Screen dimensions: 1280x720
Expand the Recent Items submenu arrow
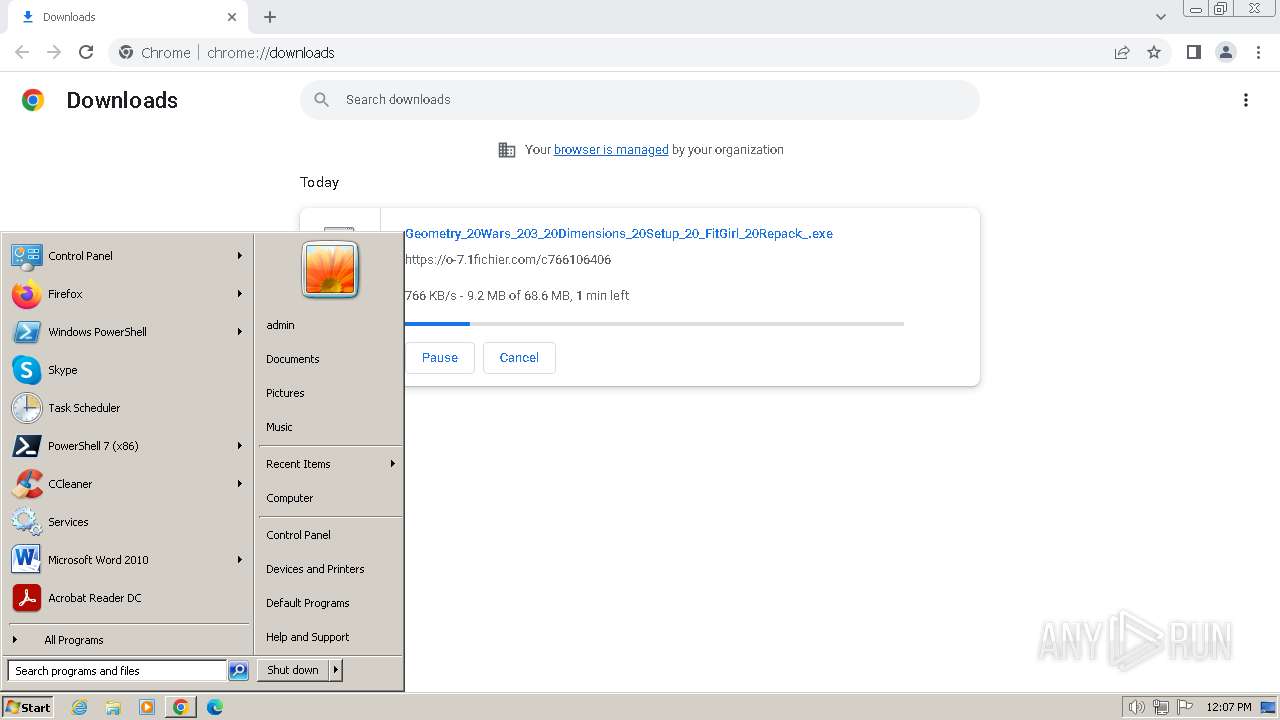point(393,464)
